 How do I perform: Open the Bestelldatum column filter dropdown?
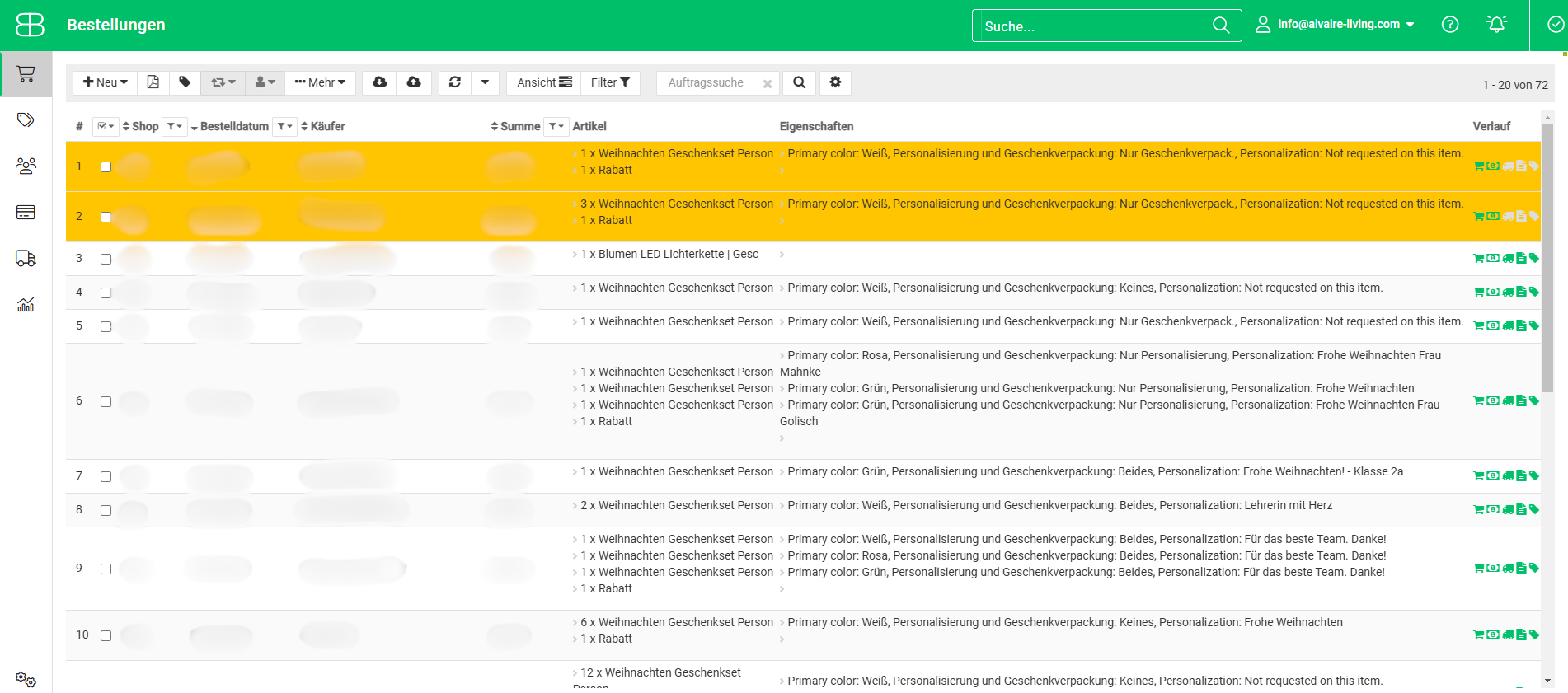pyautogui.click(x=284, y=126)
